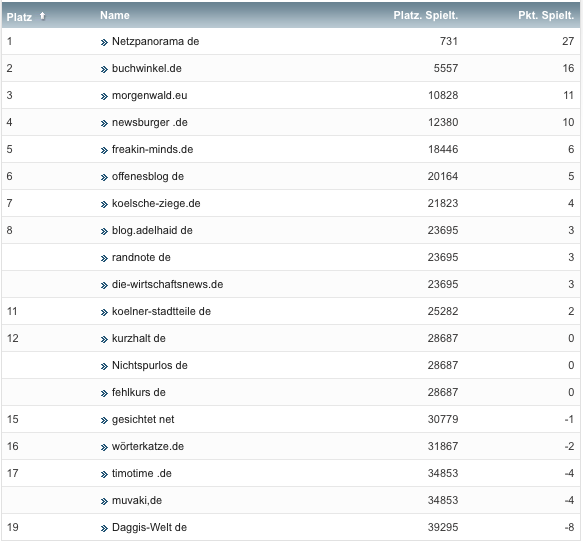Click the double-arrow icon before blog.adelhaid de
This screenshot has height=543, width=583.
(104, 232)
